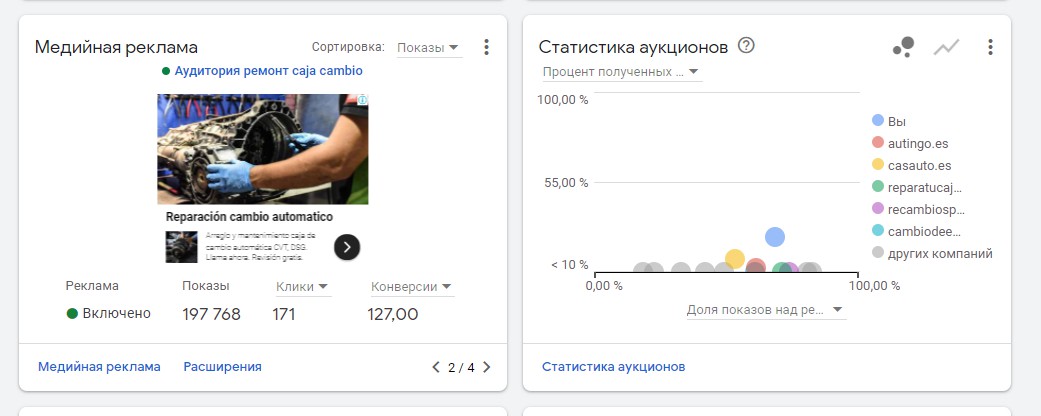Expand Конверсии metric dropdown
1041x416 pixels.
coord(411,287)
